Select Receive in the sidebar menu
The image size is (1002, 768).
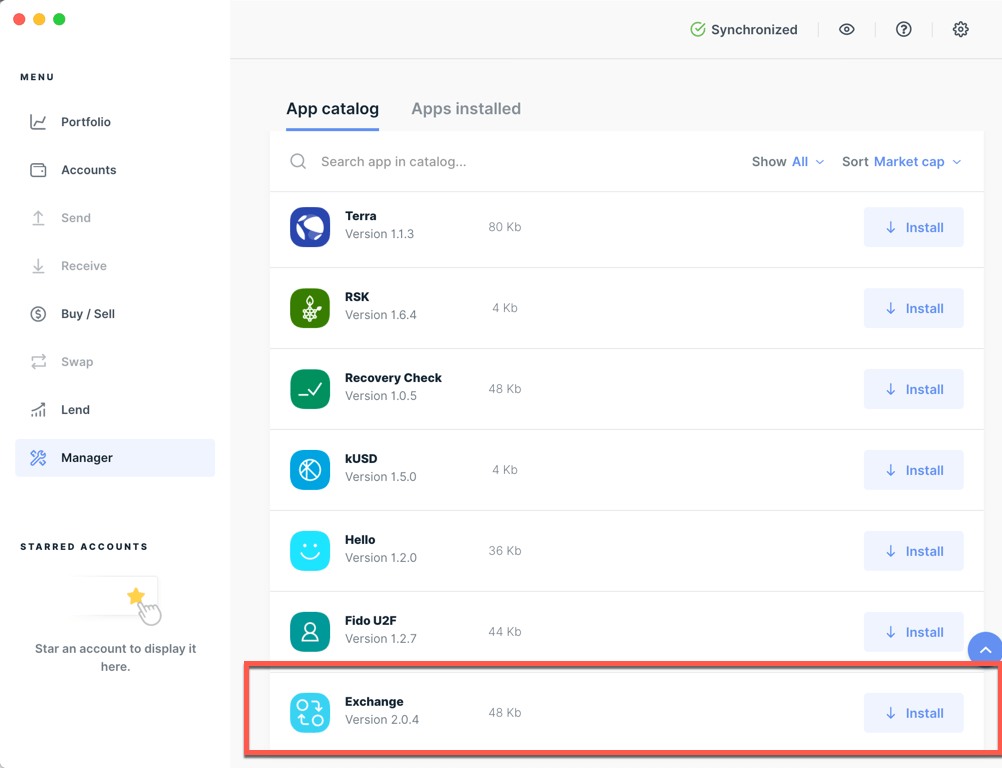[115, 266]
